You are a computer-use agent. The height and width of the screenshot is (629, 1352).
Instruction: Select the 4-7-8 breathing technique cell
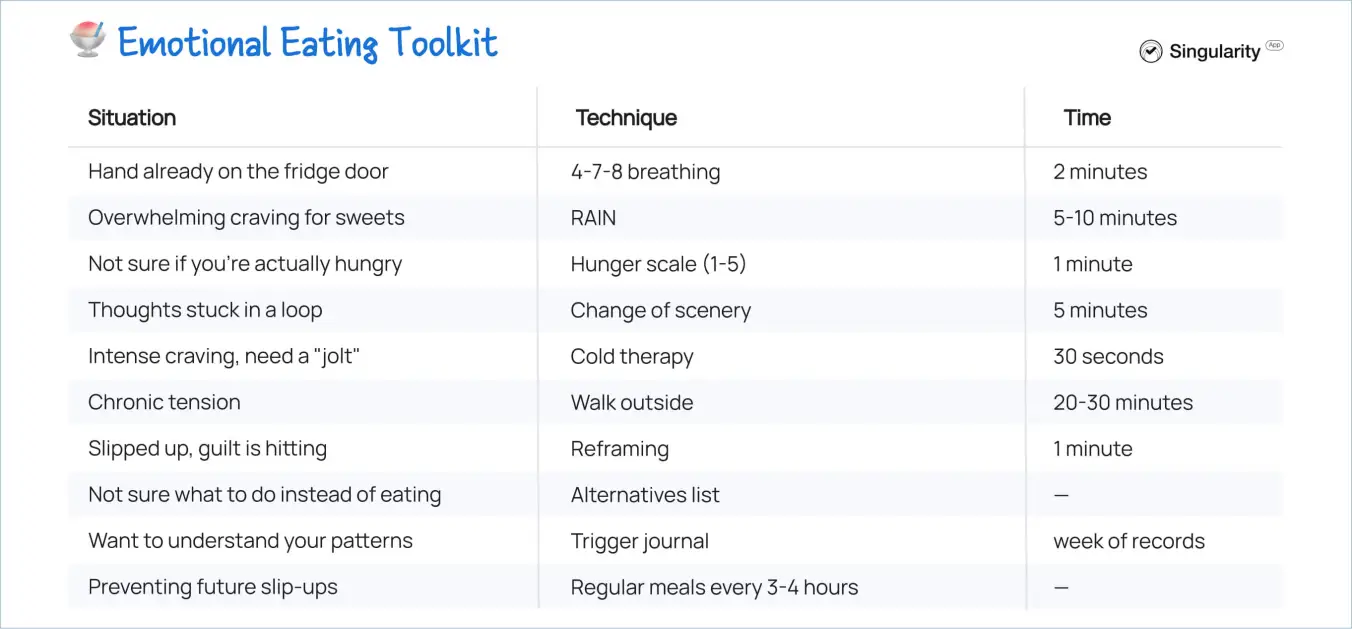coord(645,172)
